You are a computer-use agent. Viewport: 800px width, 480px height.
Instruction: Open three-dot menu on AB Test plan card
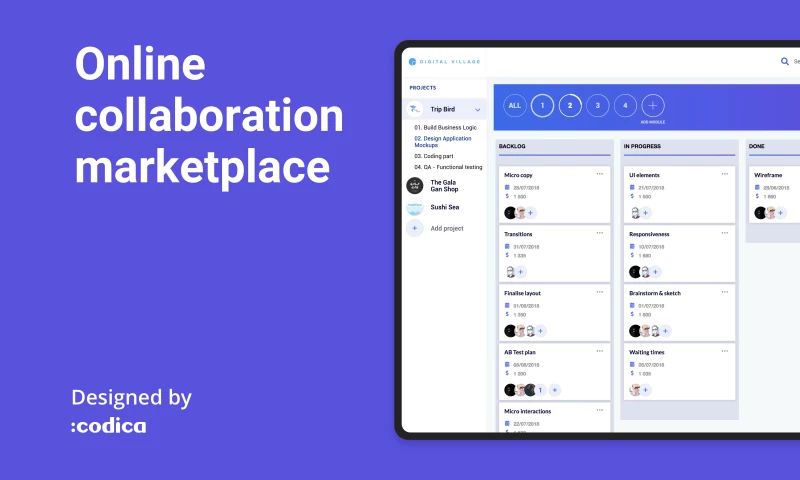(599, 351)
